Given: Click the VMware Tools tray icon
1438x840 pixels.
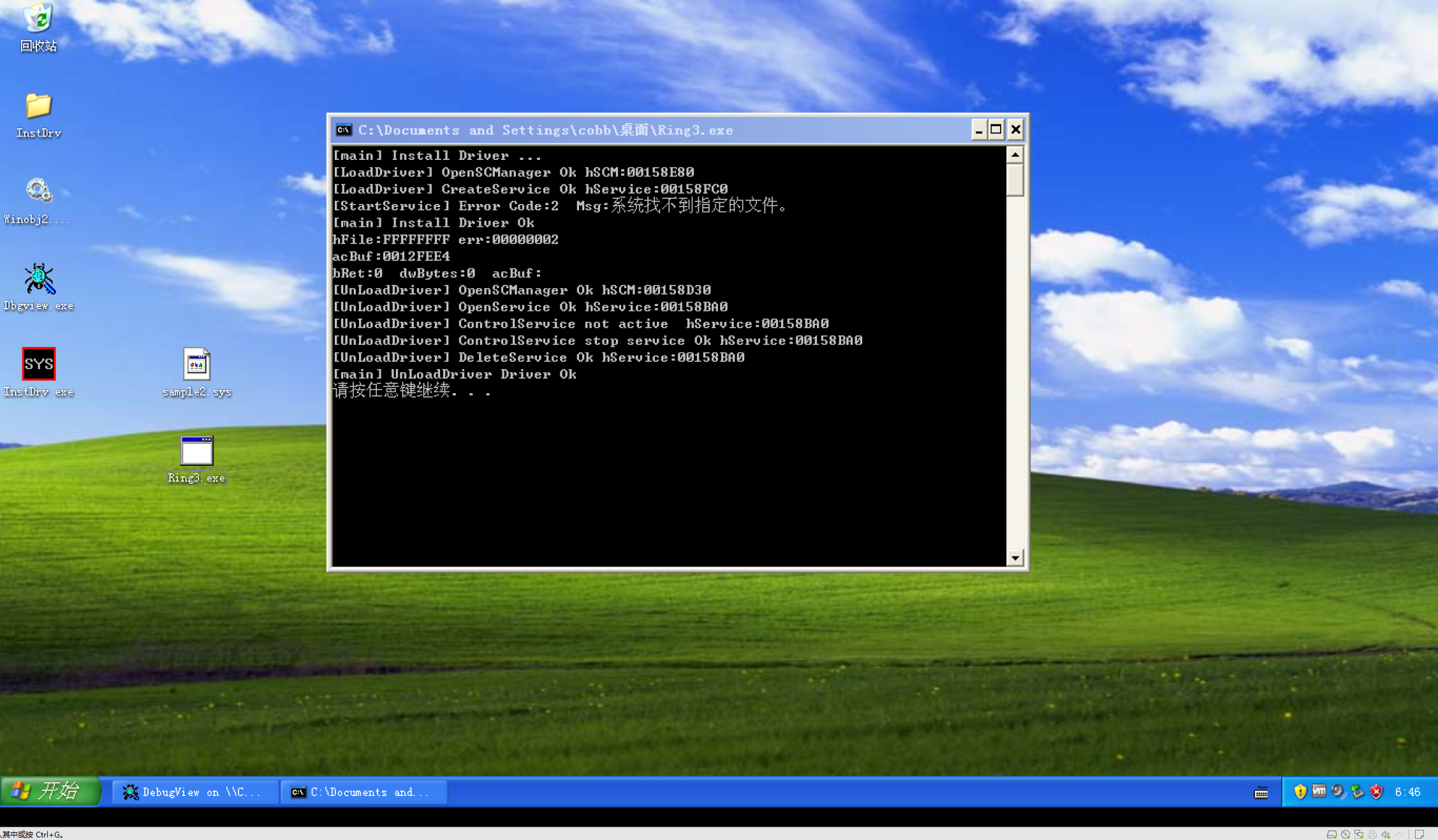Looking at the screenshot, I should coord(1319,792).
